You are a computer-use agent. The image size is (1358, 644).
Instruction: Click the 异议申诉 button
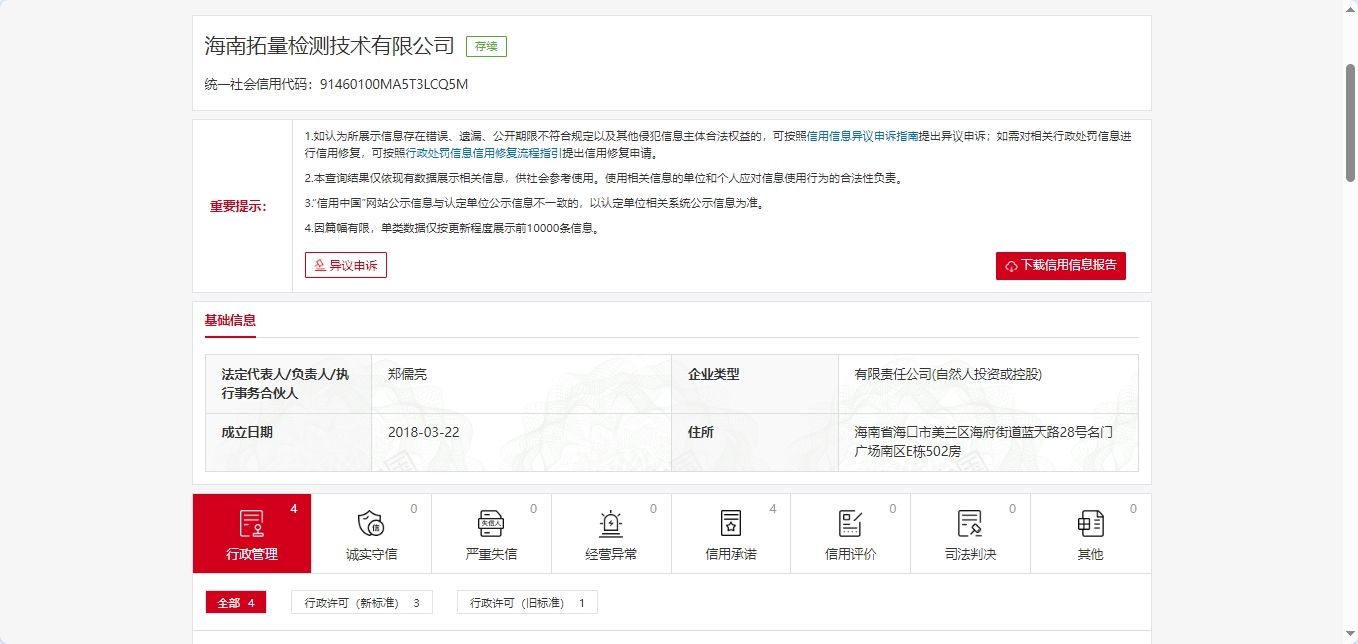point(346,265)
